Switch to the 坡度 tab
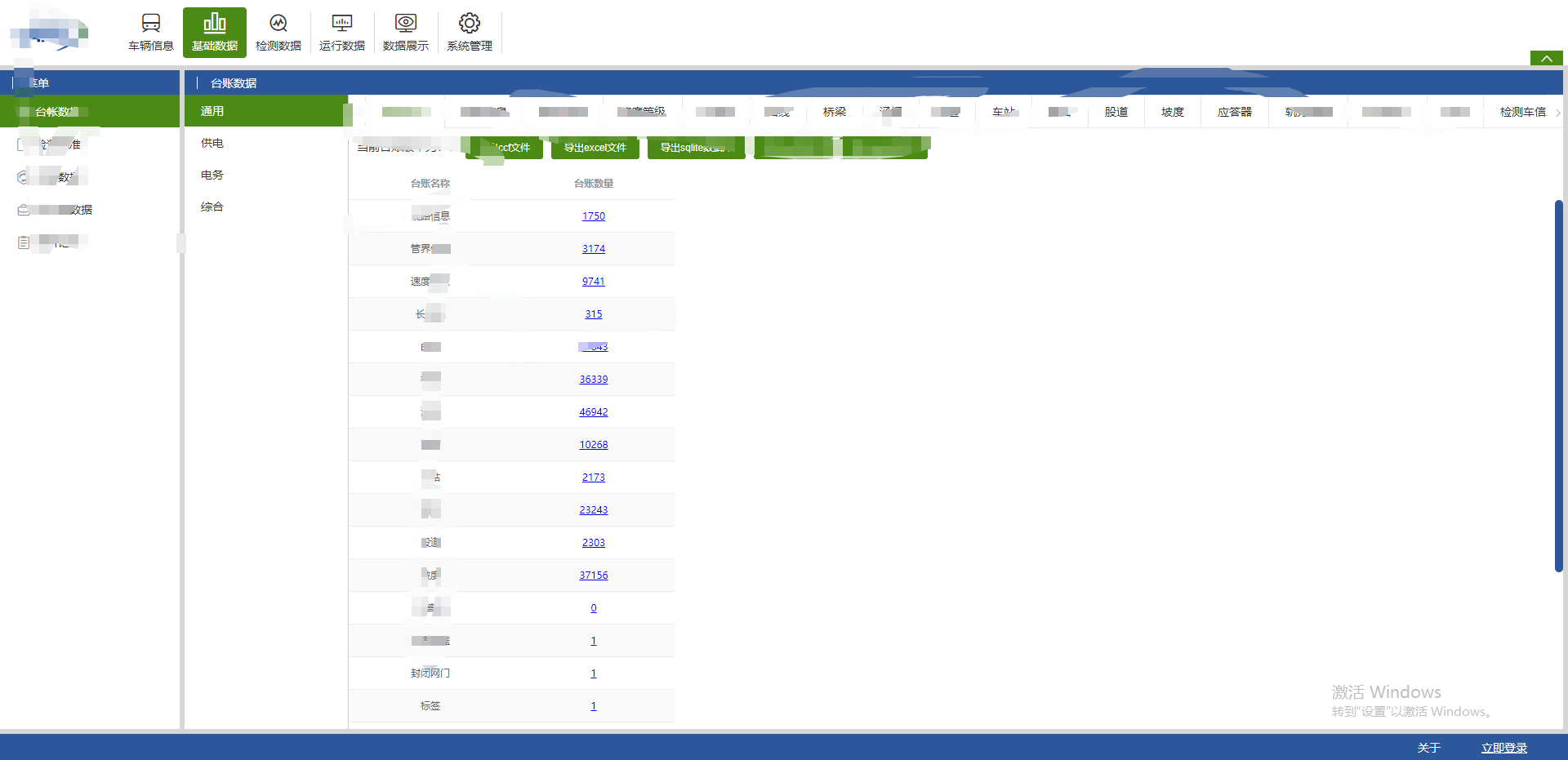The width and height of the screenshot is (1568, 760). pos(1173,112)
